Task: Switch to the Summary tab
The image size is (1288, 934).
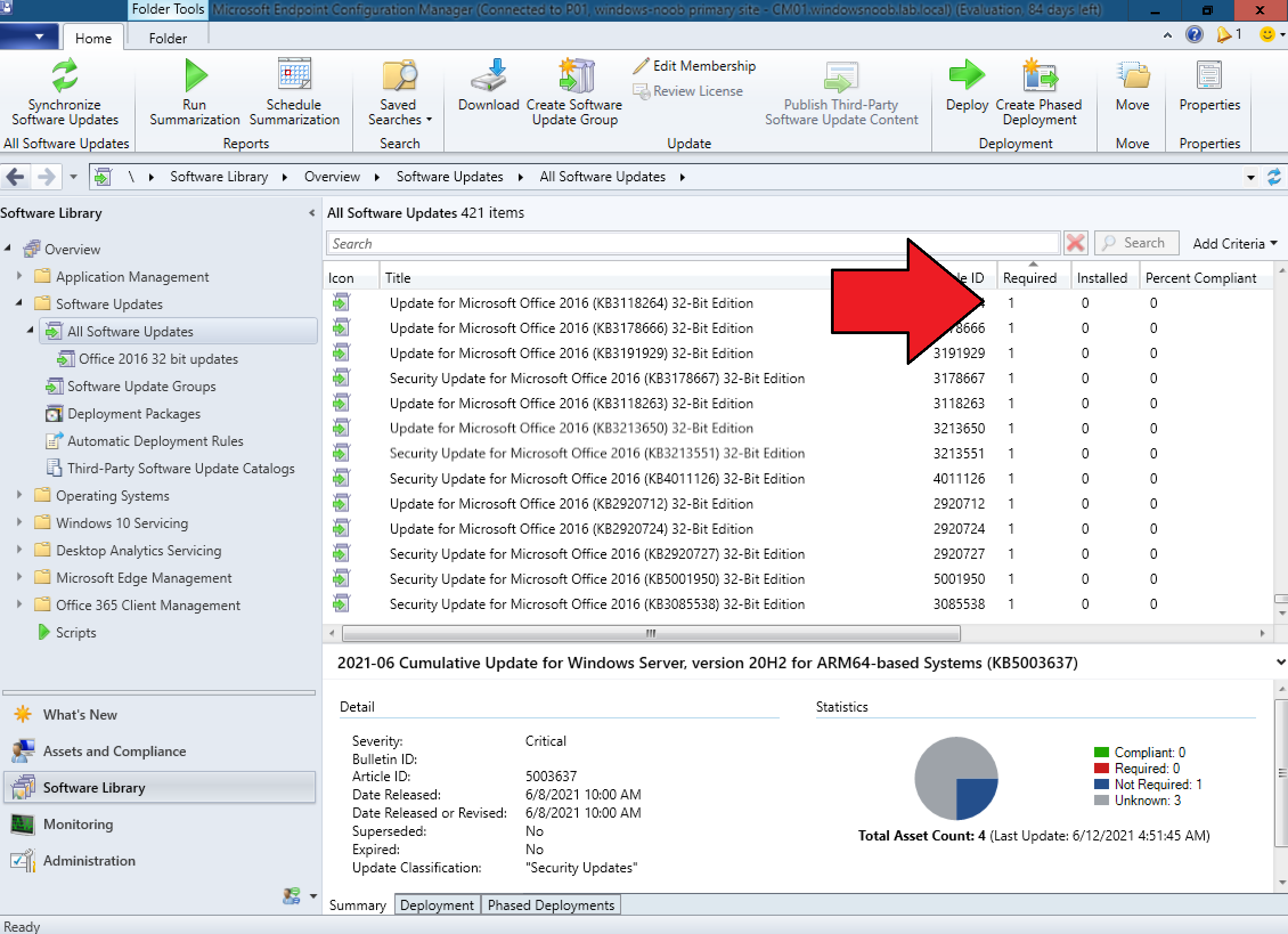Action: [358, 905]
